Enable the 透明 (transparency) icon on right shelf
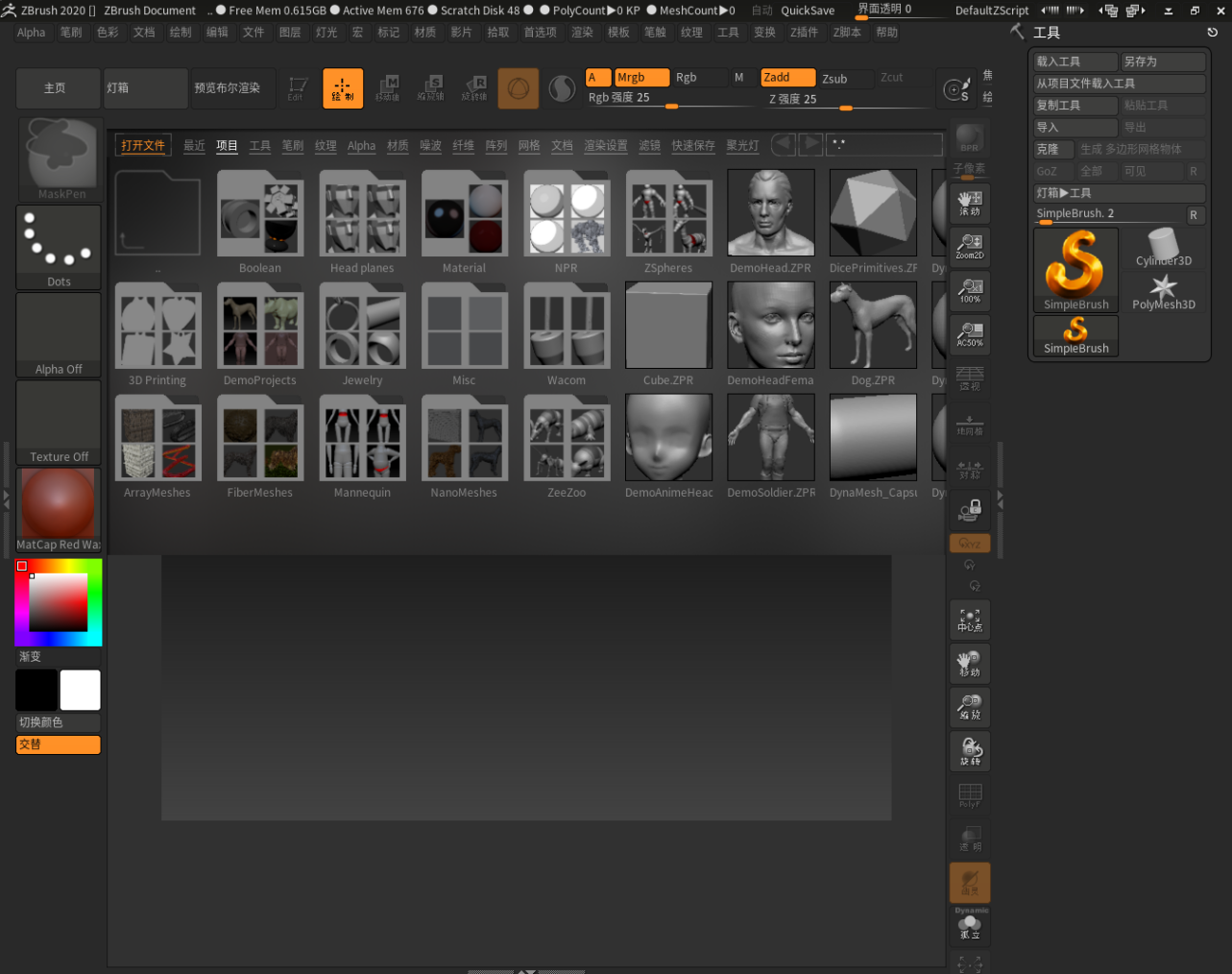This screenshot has height=974, width=1232. (x=970, y=839)
